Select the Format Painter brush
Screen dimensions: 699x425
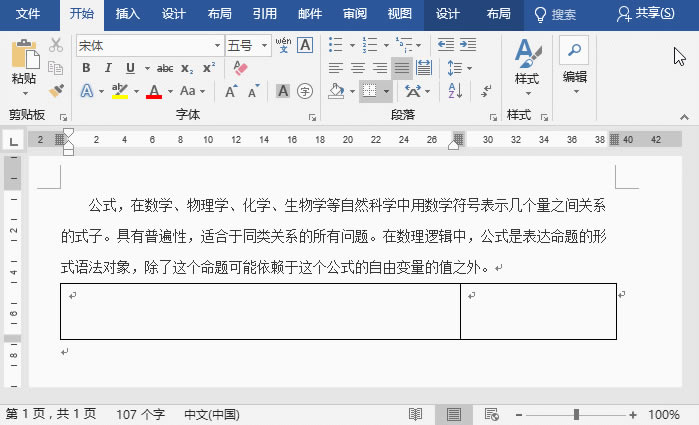point(56,91)
